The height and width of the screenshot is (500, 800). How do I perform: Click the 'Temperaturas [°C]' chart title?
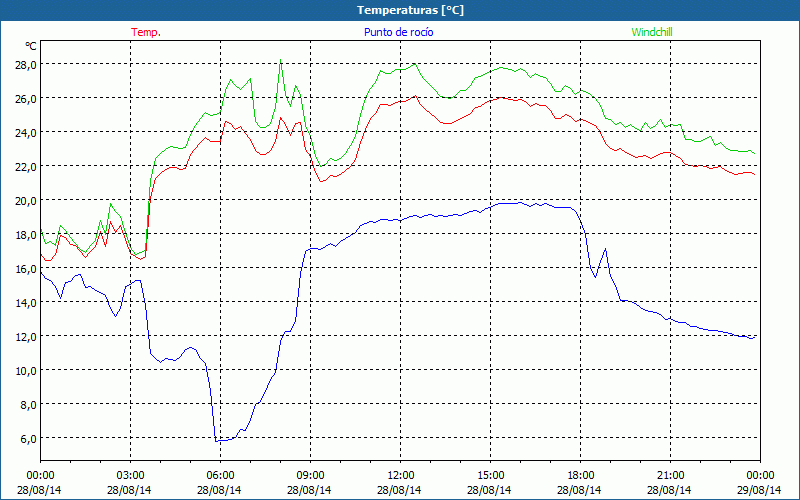410,10
